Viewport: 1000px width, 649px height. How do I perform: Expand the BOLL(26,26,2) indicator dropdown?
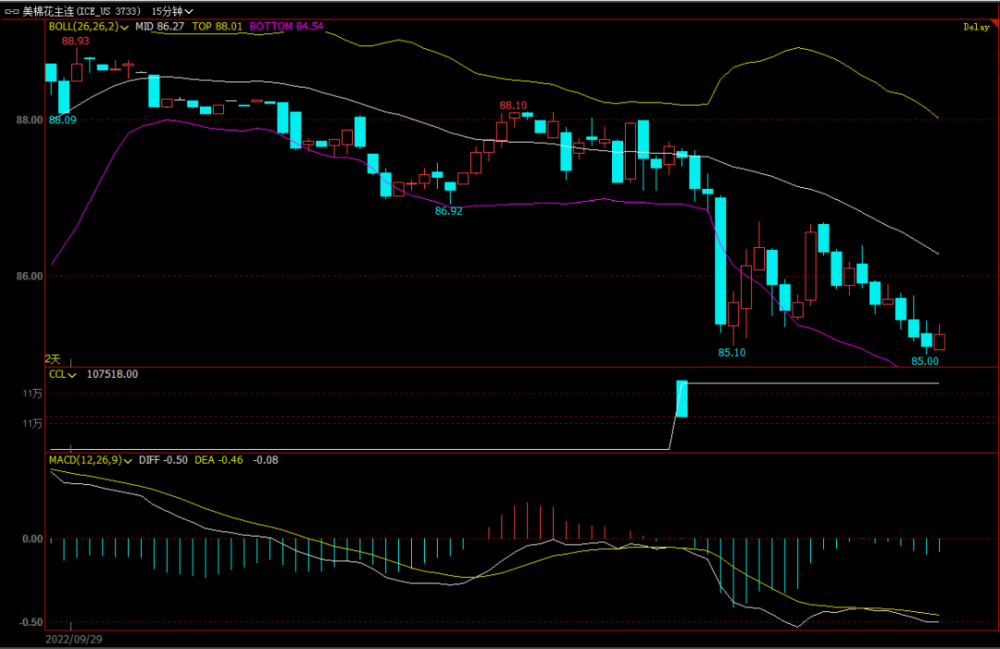pos(125,27)
